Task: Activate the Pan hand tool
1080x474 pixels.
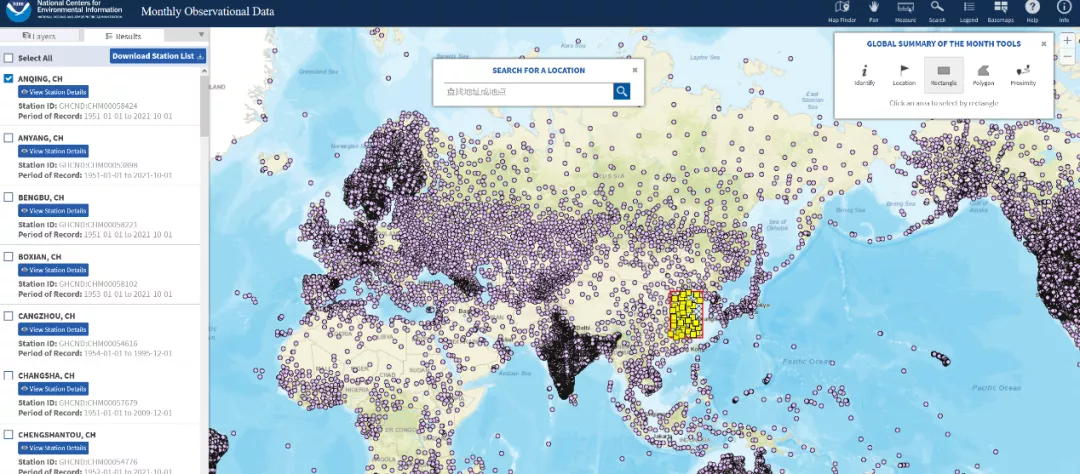Action: (x=873, y=12)
